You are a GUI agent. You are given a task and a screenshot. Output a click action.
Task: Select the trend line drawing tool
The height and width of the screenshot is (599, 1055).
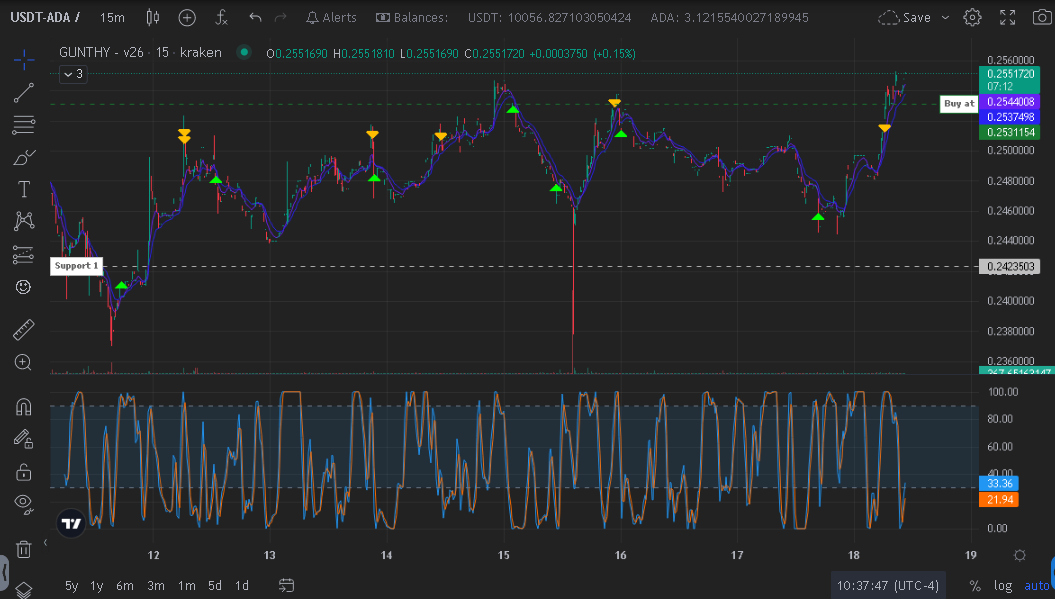tap(24, 93)
